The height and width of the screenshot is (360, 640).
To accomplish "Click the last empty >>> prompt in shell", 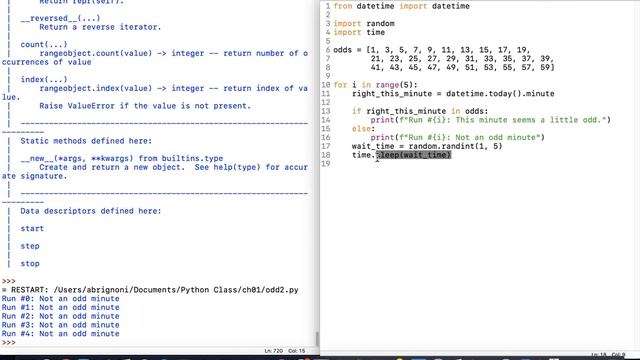I will 9,342.
